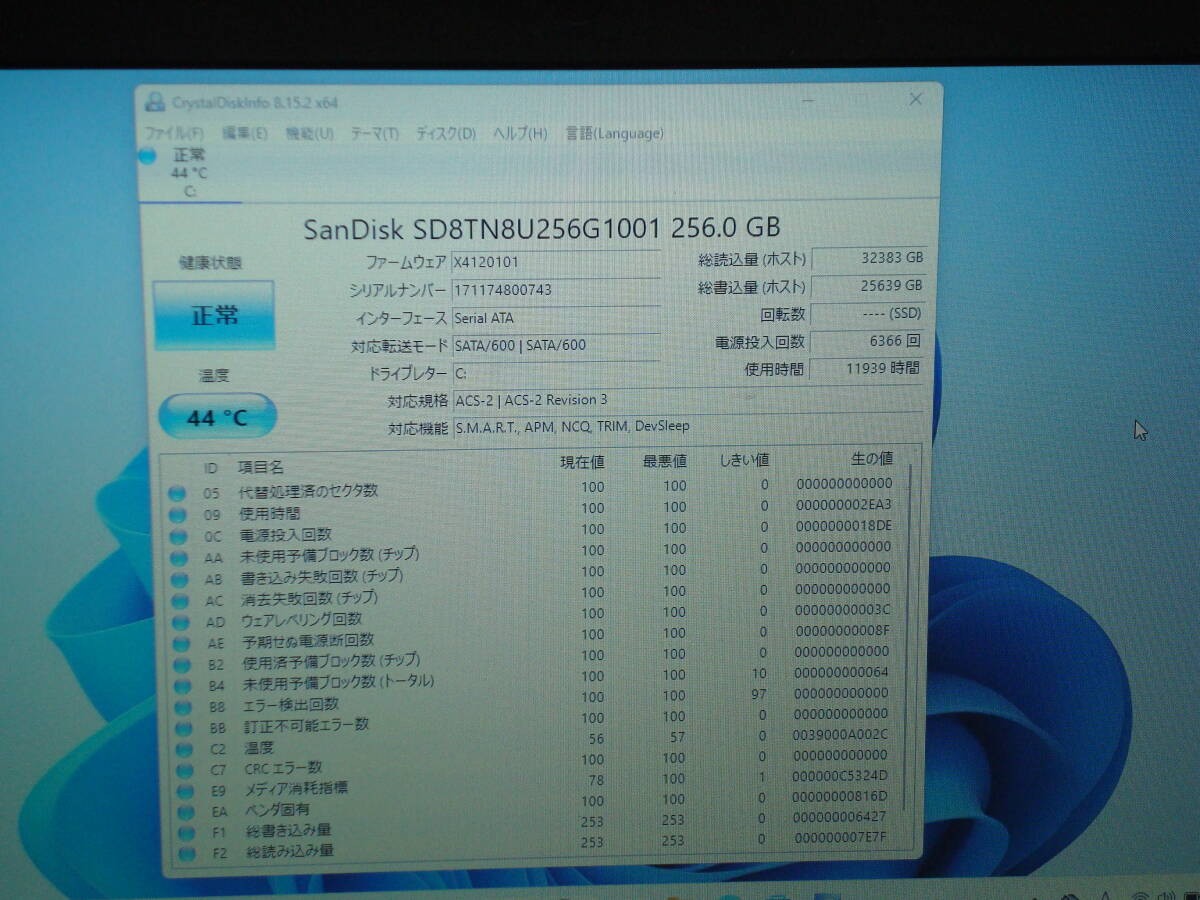Viewport: 1200px width, 900px height.
Task: Click the CrystalDiskInfo app icon in title bar
Action: (x=154, y=101)
